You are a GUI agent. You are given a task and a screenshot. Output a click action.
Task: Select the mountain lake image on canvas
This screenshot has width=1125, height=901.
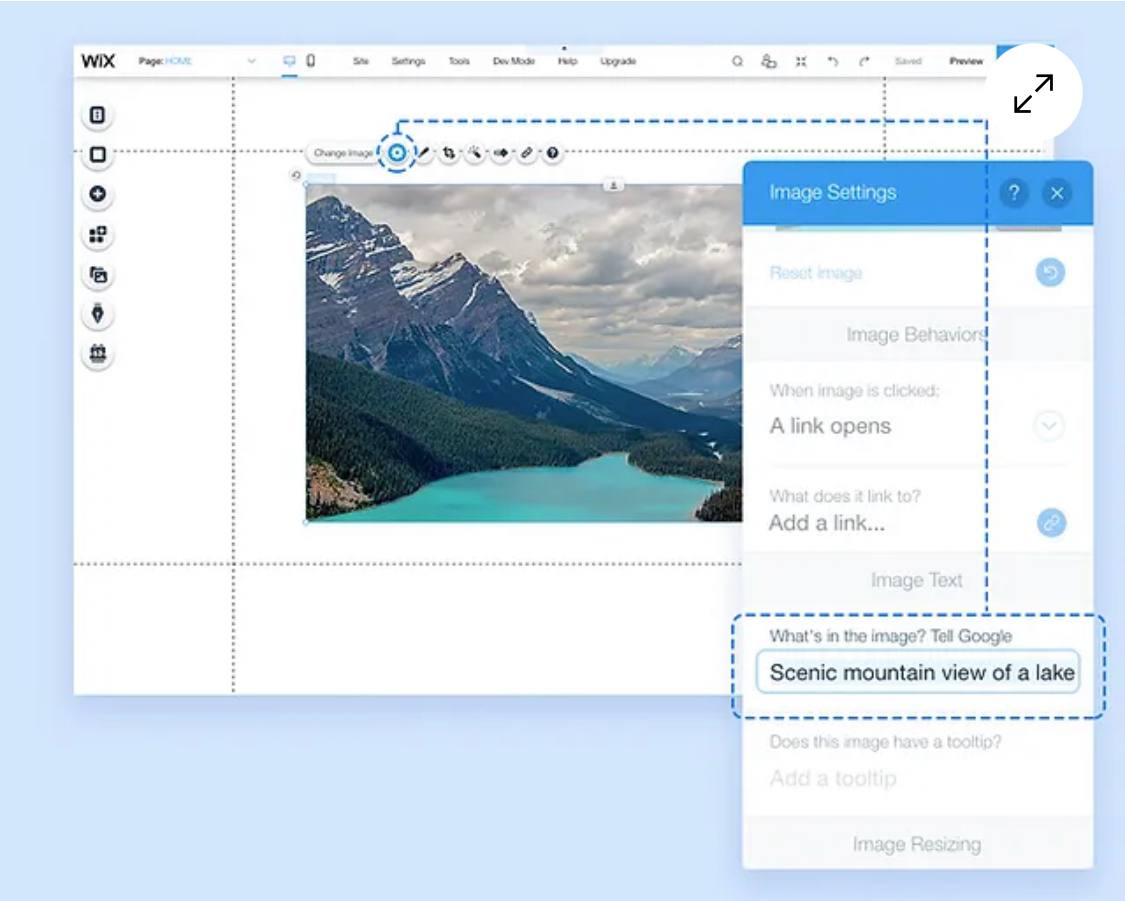[524, 352]
